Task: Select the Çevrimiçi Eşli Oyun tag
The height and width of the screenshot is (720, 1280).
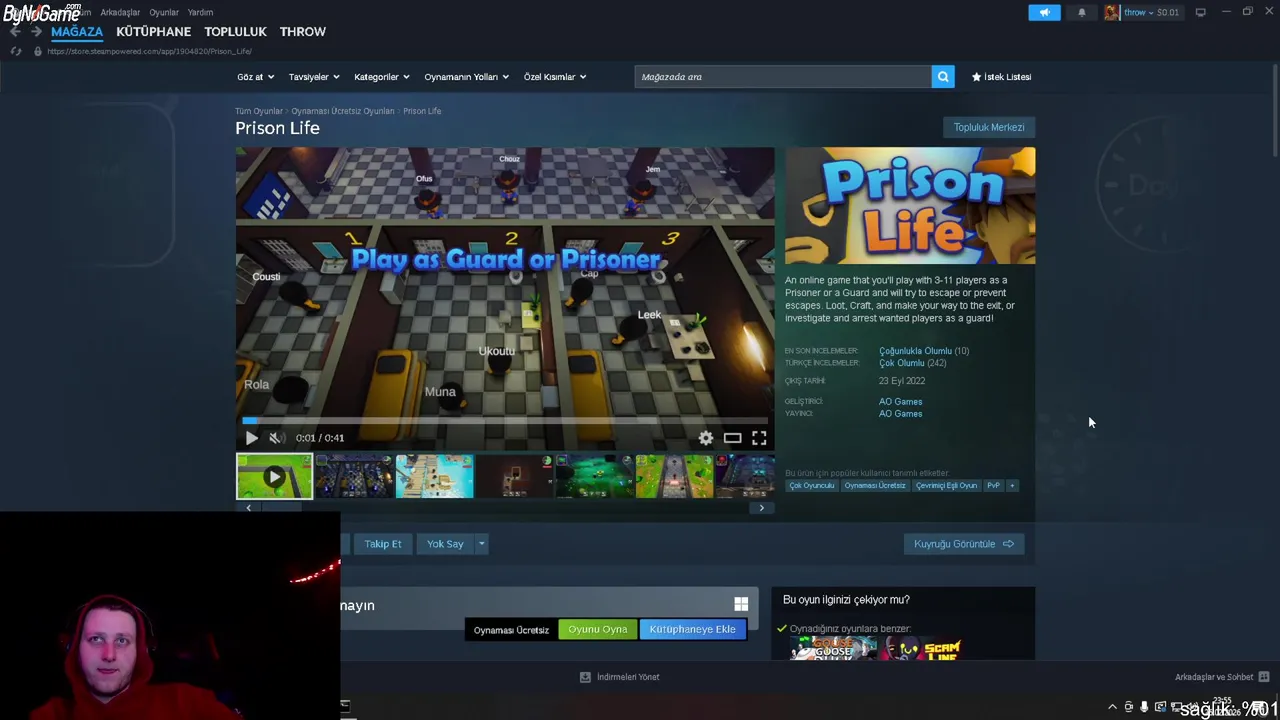Action: 946,486
